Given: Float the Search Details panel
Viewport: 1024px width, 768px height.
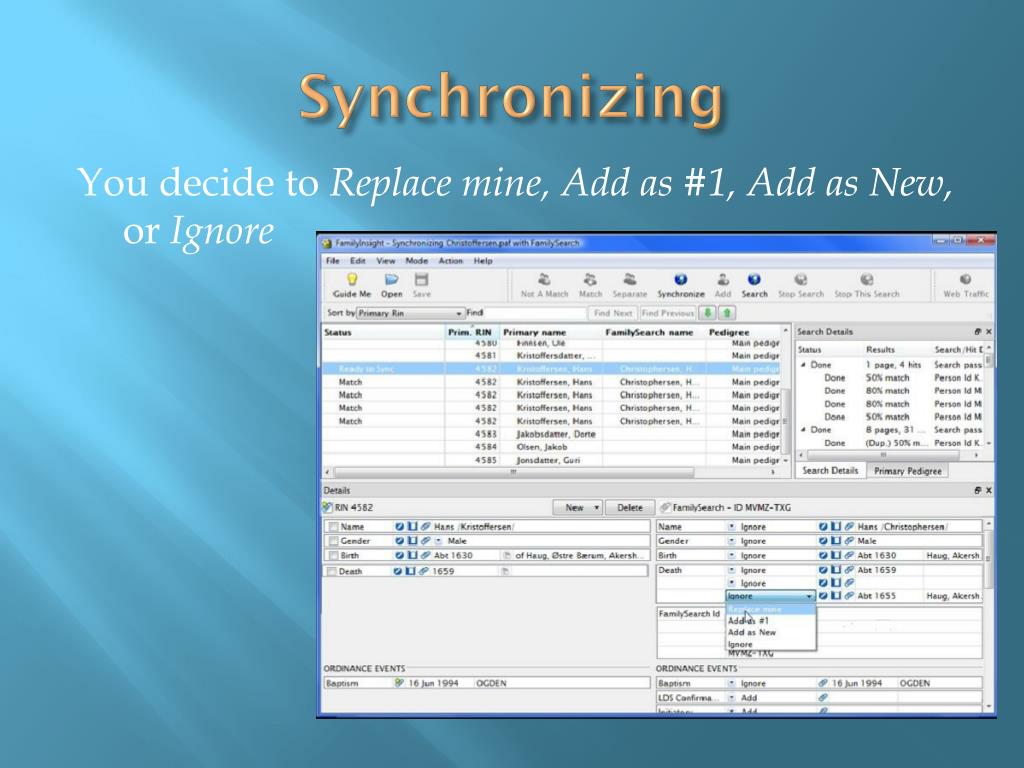Looking at the screenshot, I should click(978, 332).
